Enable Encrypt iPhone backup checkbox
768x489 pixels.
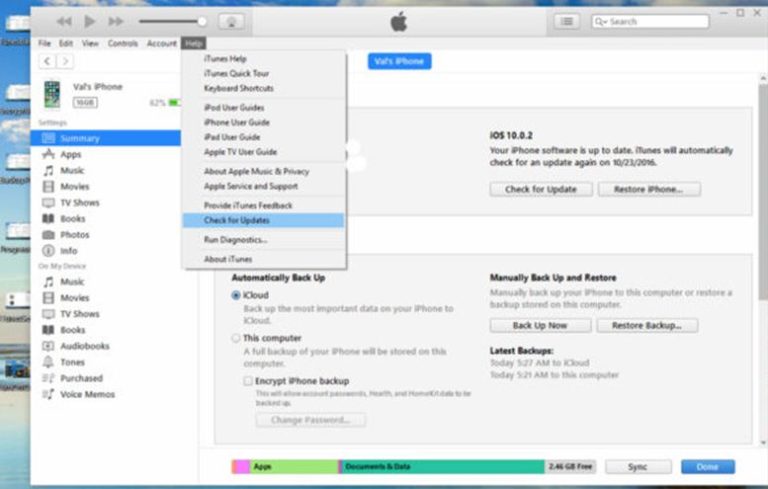point(248,381)
